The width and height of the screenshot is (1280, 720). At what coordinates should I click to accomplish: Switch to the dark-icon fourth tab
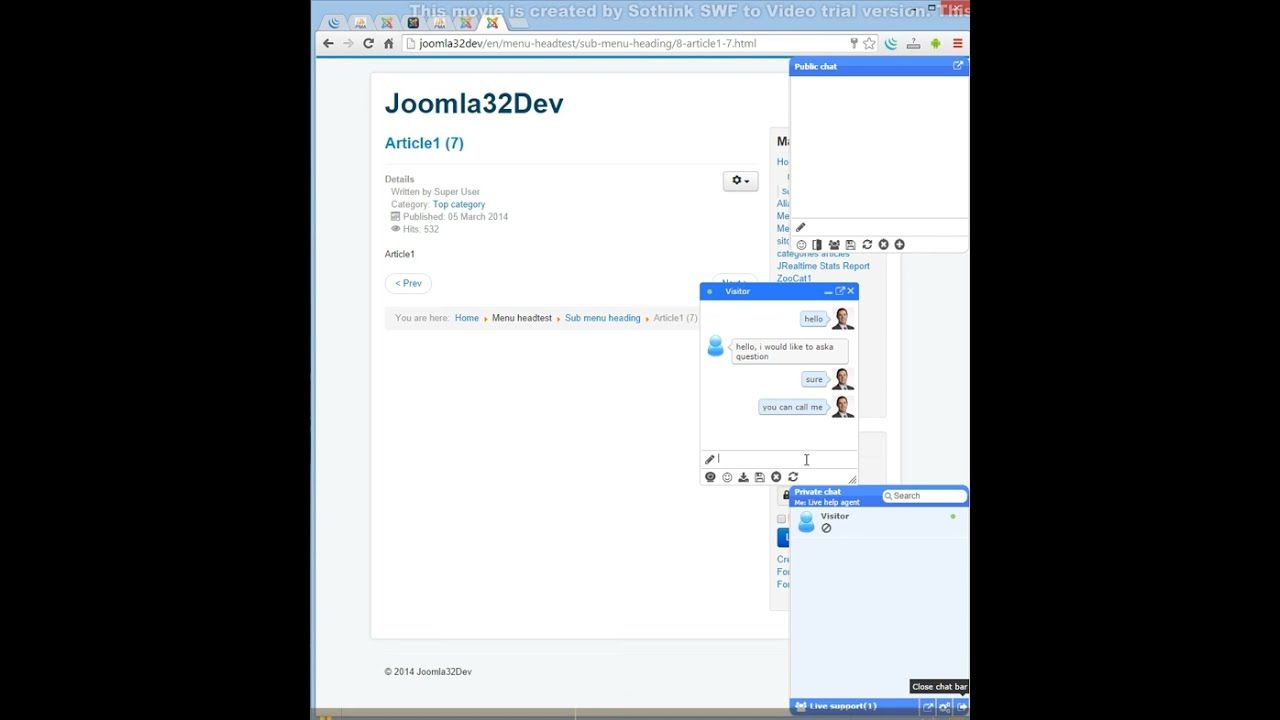413,22
